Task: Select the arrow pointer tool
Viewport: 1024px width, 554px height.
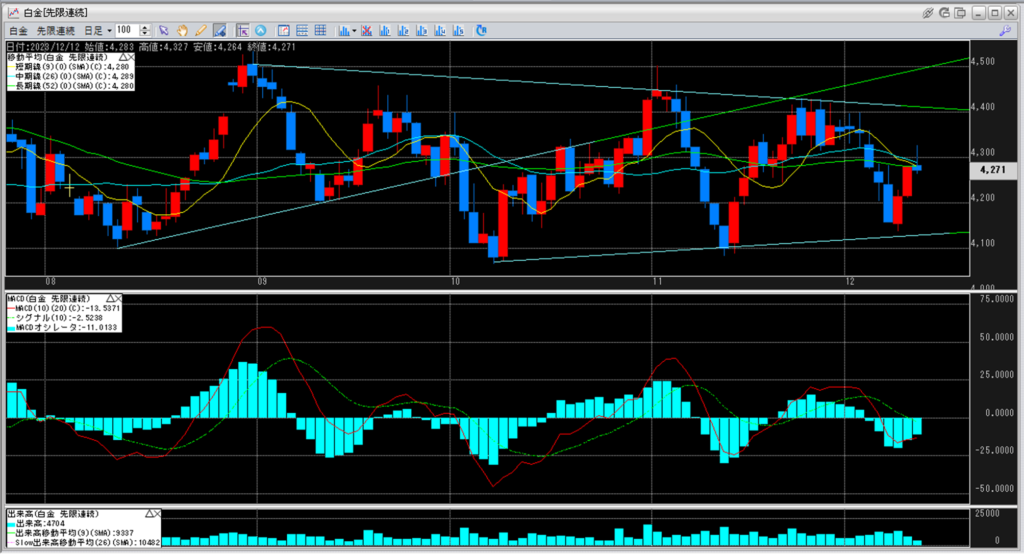Action: click(x=163, y=30)
